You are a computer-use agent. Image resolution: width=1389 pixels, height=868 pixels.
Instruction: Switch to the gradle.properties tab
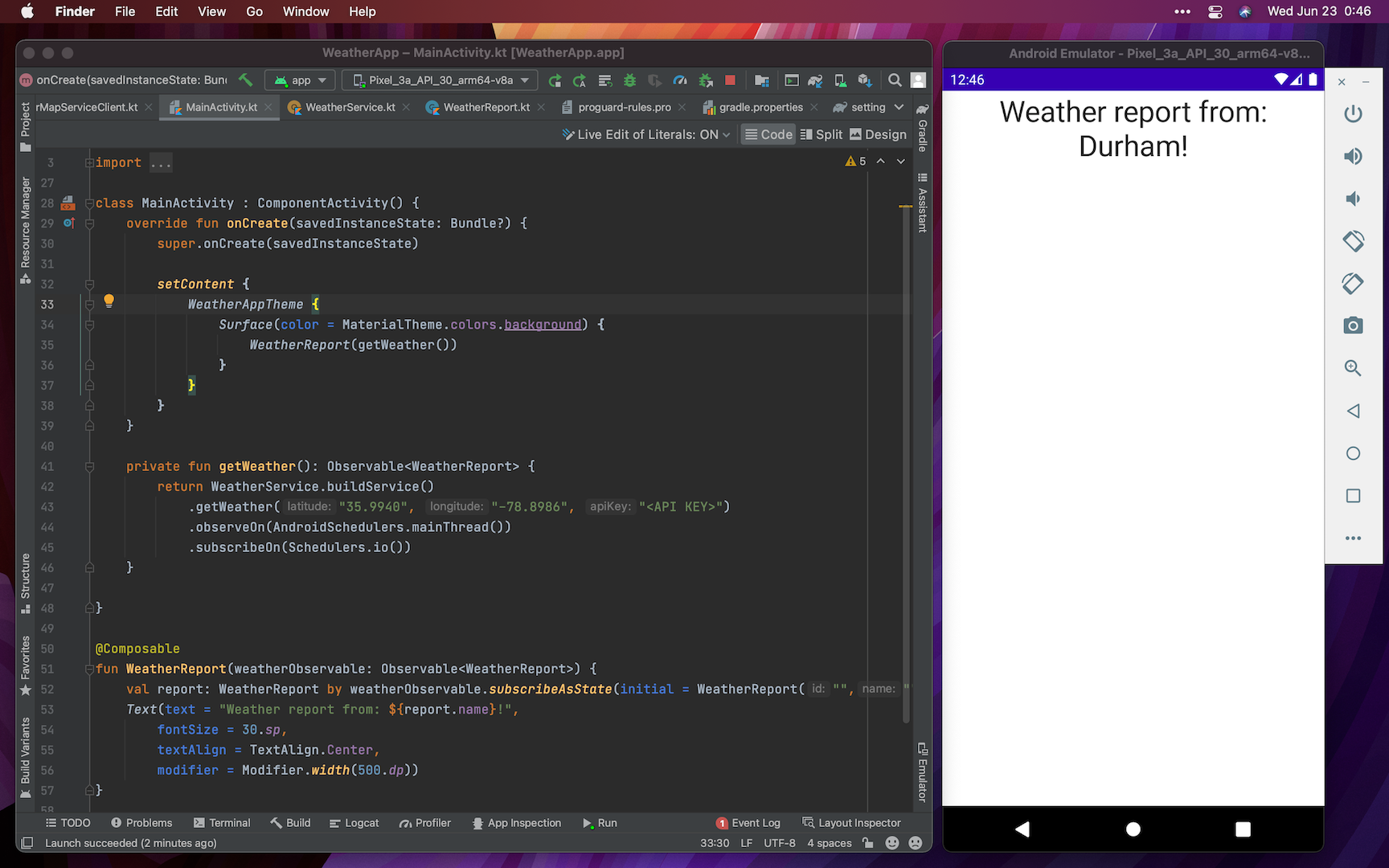[760, 107]
